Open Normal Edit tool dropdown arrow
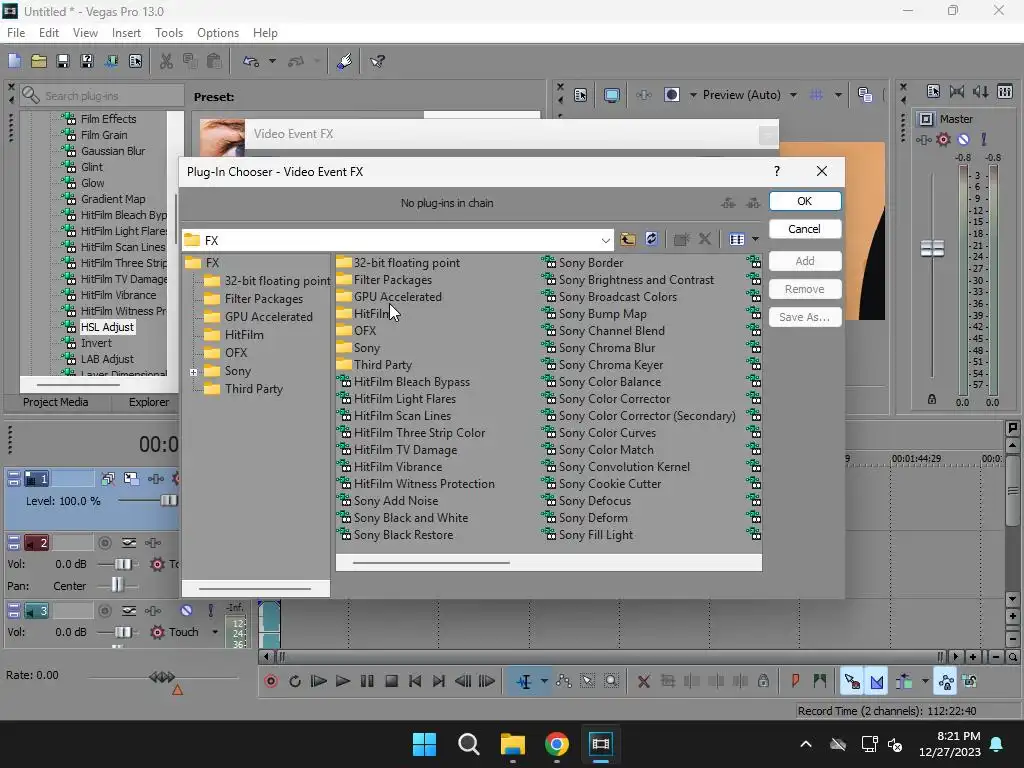This screenshot has width=1024, height=768. [x=544, y=681]
